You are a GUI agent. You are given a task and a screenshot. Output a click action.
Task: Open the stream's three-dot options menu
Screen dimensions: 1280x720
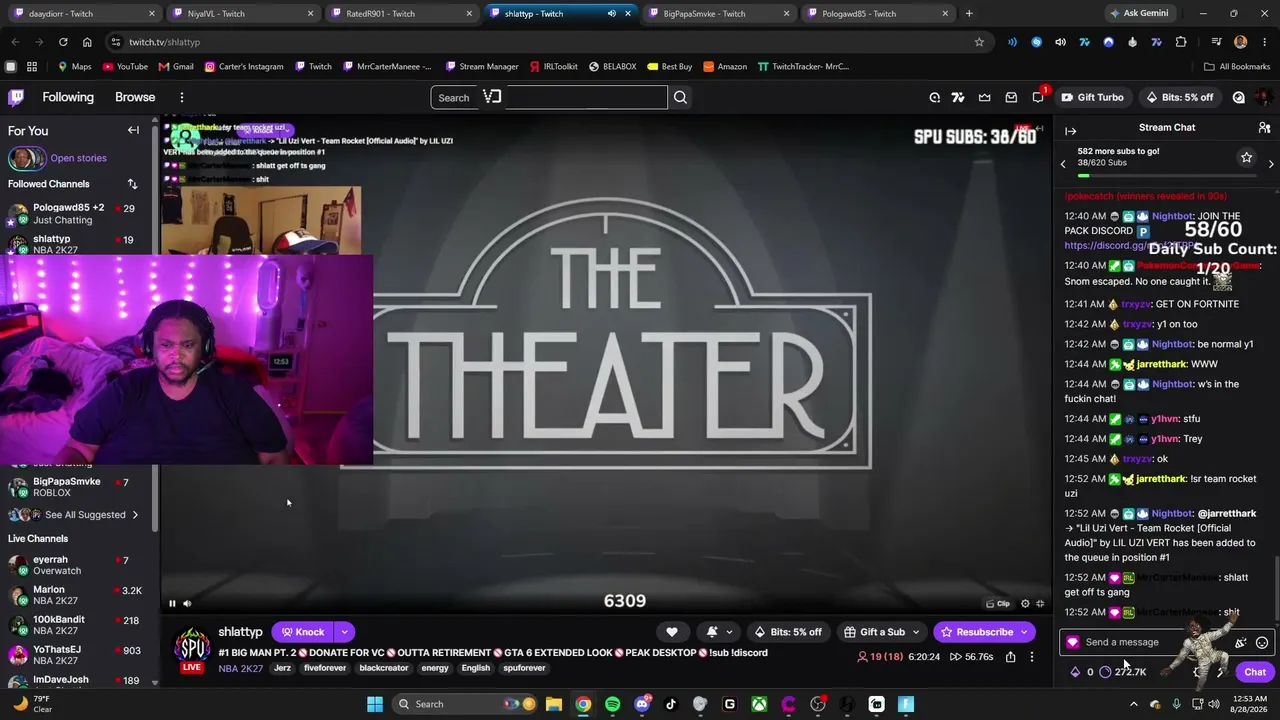pos(1031,657)
